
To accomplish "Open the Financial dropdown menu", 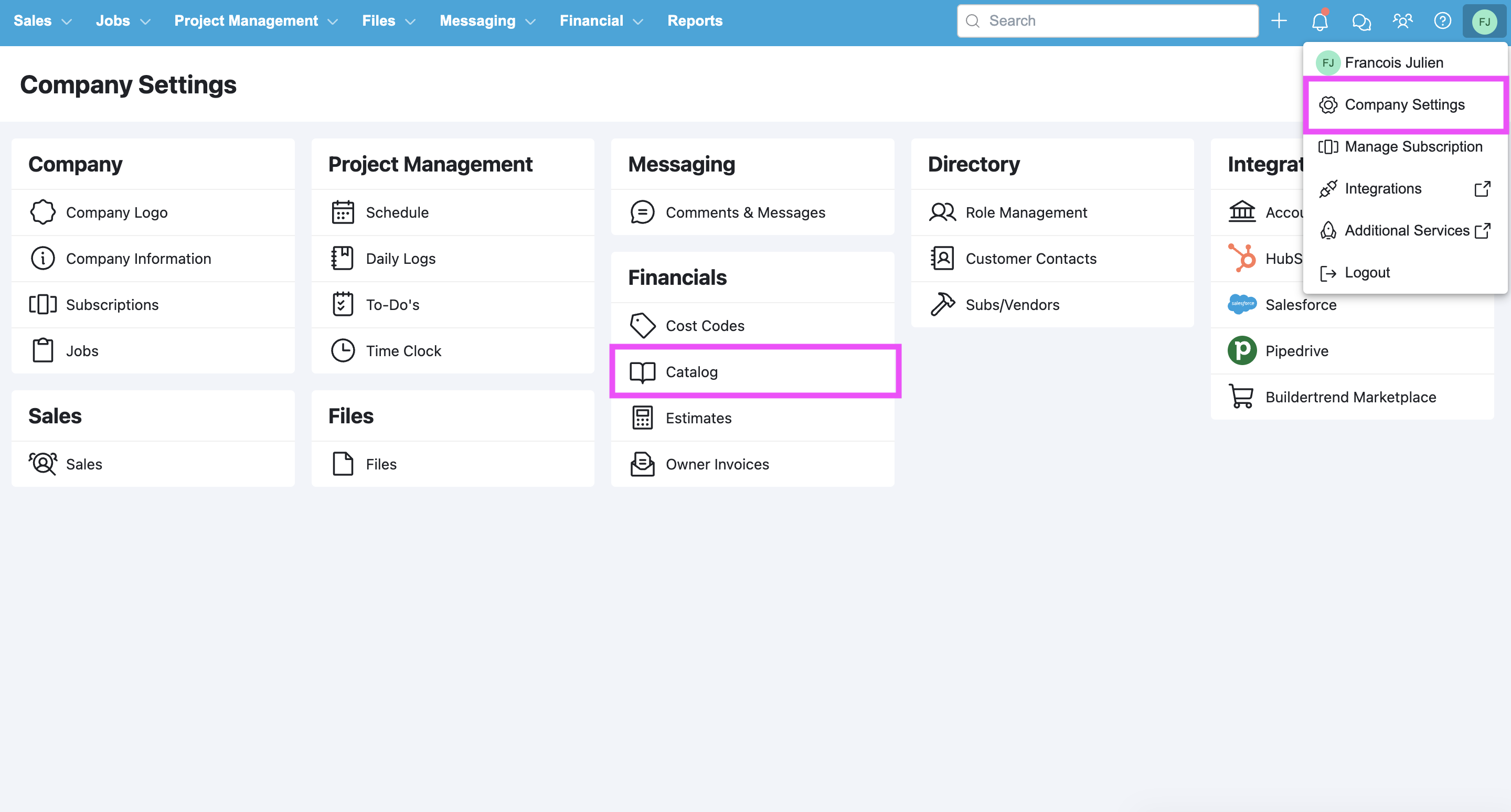I will 601,21.
